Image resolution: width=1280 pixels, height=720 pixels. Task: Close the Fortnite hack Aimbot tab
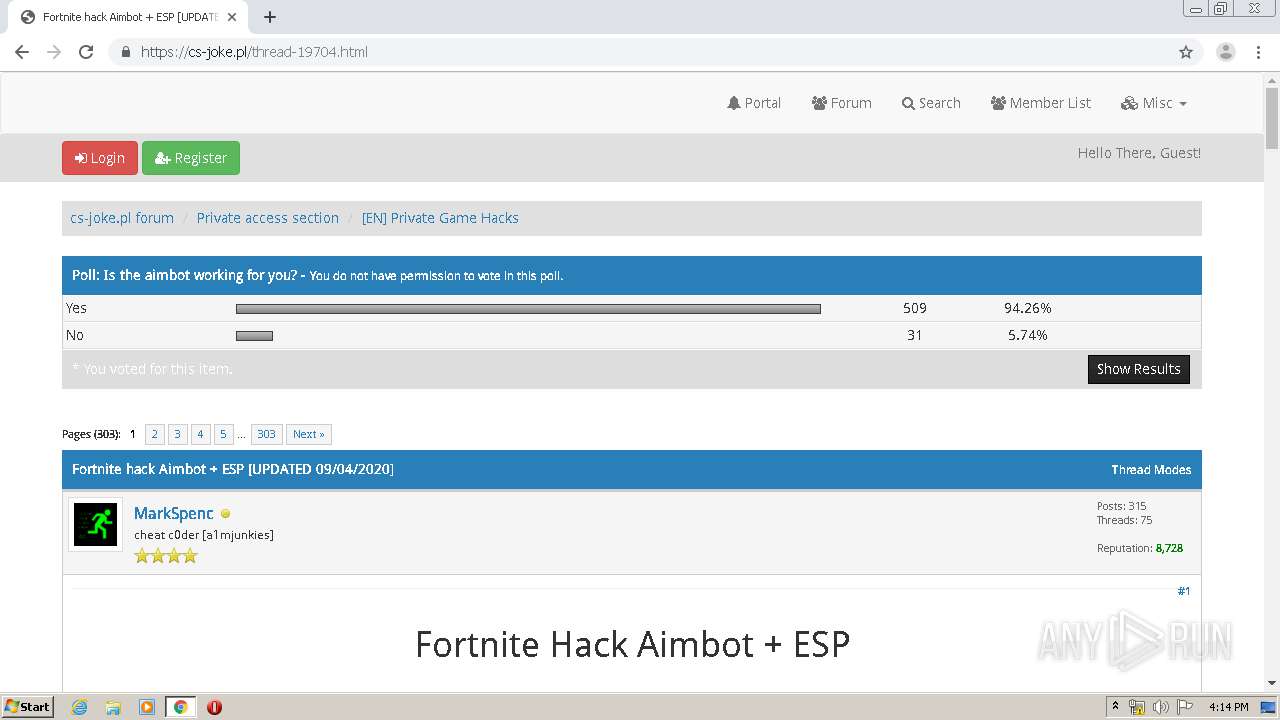[232, 17]
